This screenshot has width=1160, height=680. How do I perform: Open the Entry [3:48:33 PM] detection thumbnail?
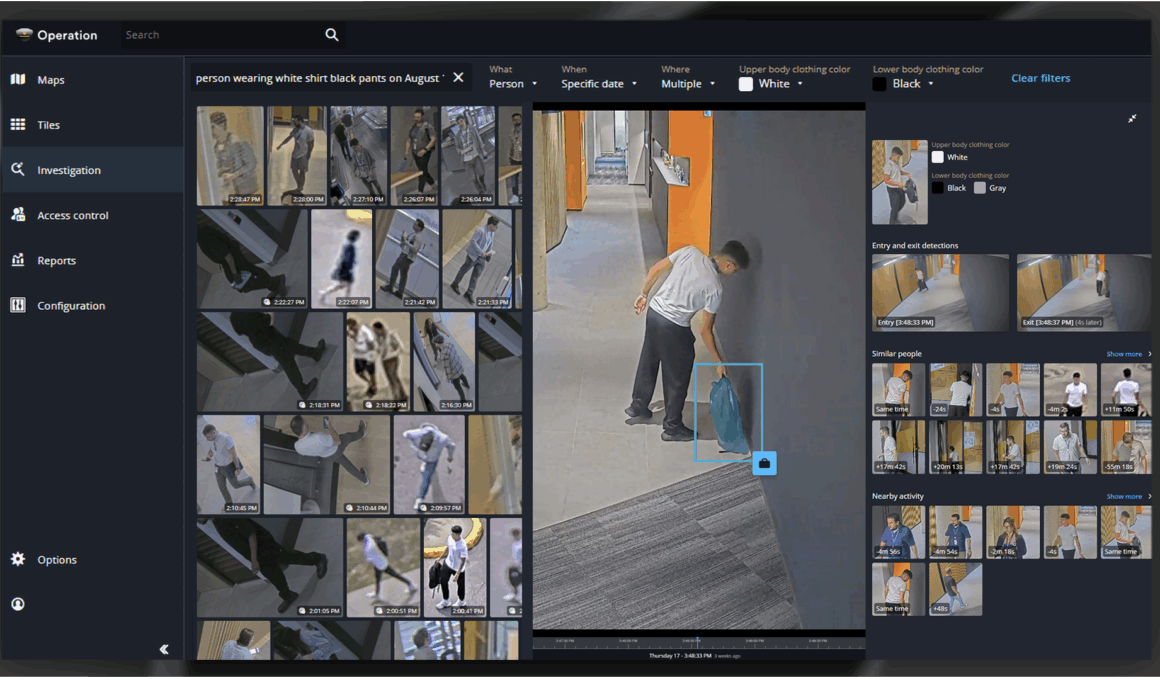coord(940,292)
